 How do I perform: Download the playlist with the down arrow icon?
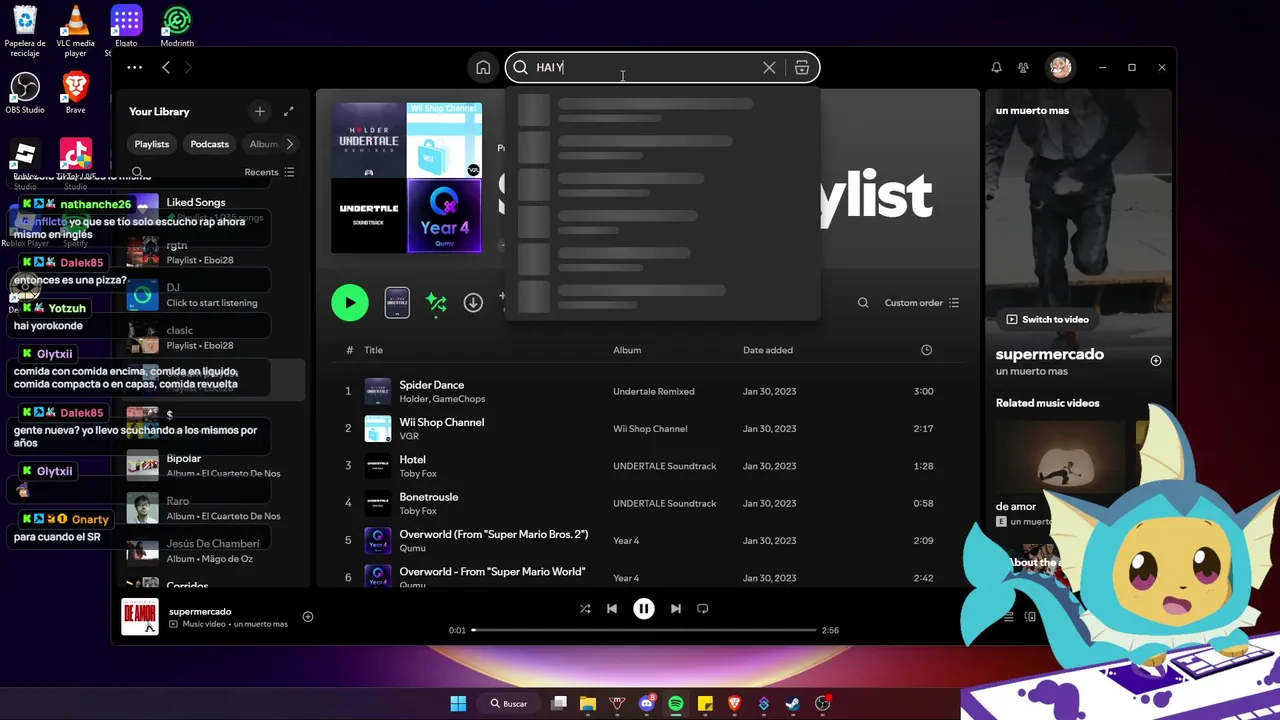473,303
